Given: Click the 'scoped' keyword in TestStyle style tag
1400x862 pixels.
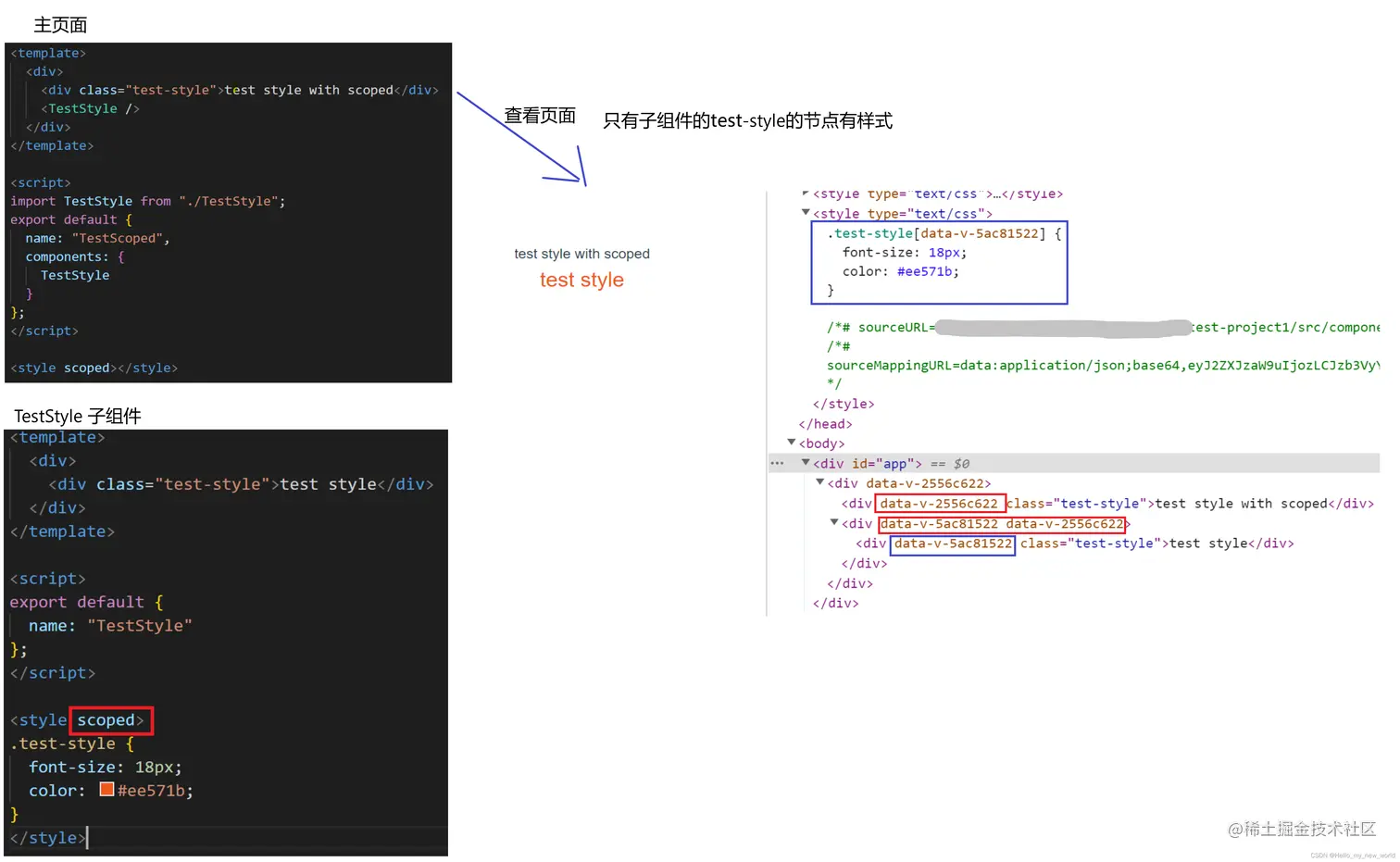Looking at the screenshot, I should click(x=106, y=720).
